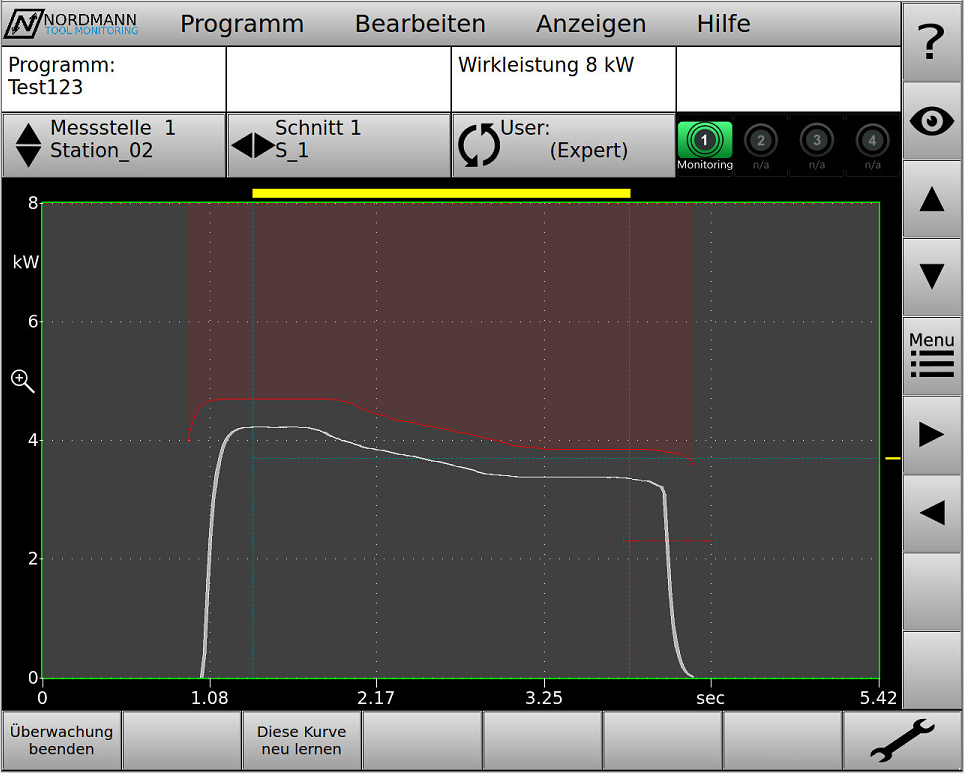Open the Programm menu
The width and height of the screenshot is (964, 773).
pos(241,23)
